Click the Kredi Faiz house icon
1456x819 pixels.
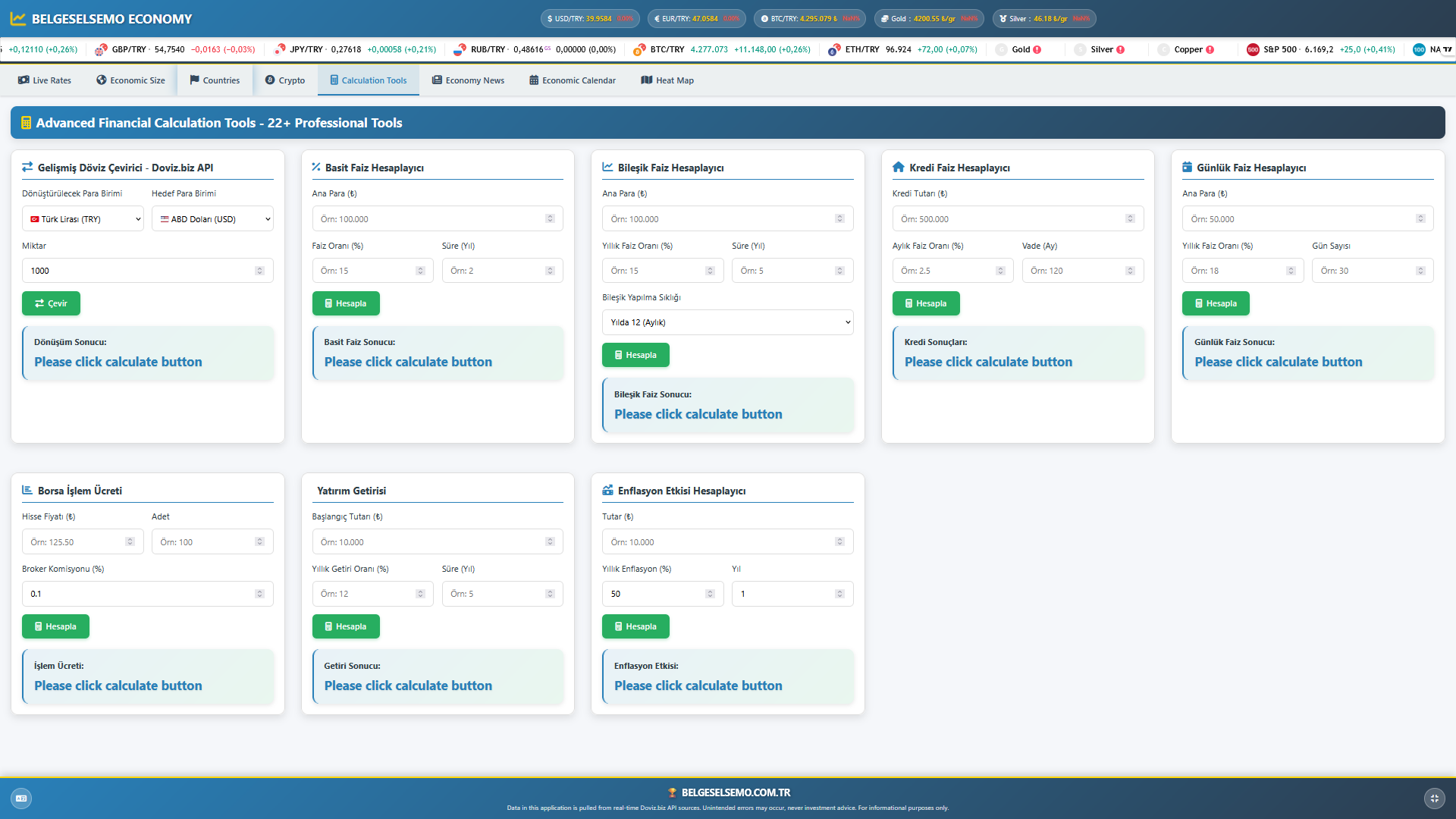tap(899, 168)
